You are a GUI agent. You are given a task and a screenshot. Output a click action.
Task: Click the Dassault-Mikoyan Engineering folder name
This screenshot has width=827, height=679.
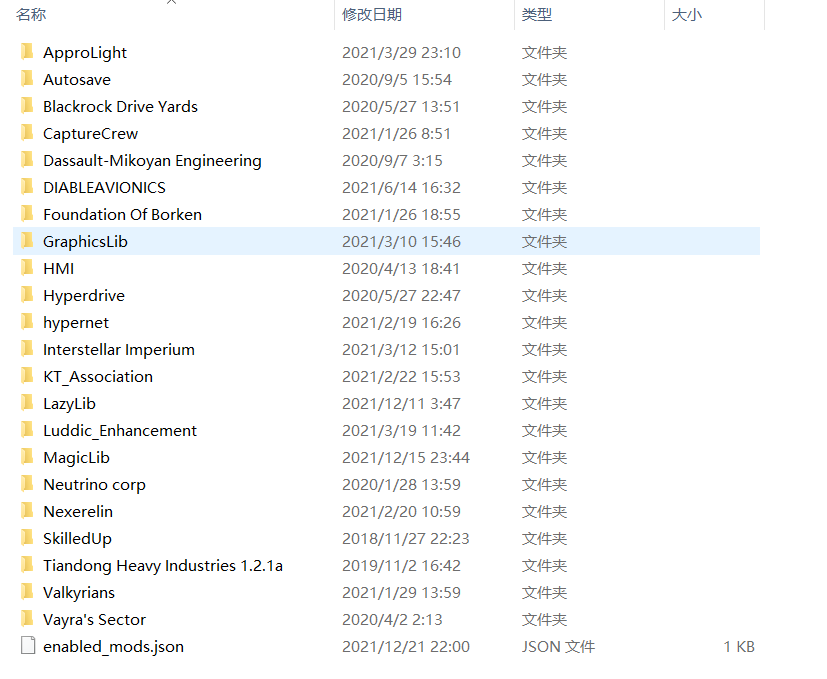pyautogui.click(x=152, y=160)
